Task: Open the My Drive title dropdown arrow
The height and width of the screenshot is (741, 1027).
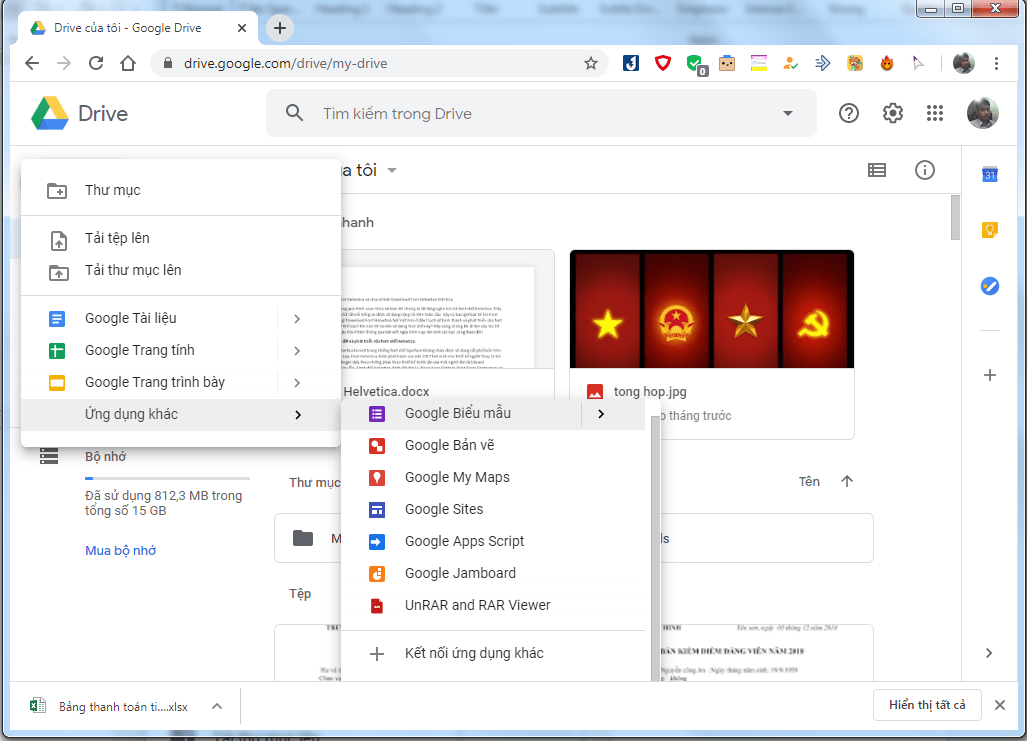Action: point(392,170)
